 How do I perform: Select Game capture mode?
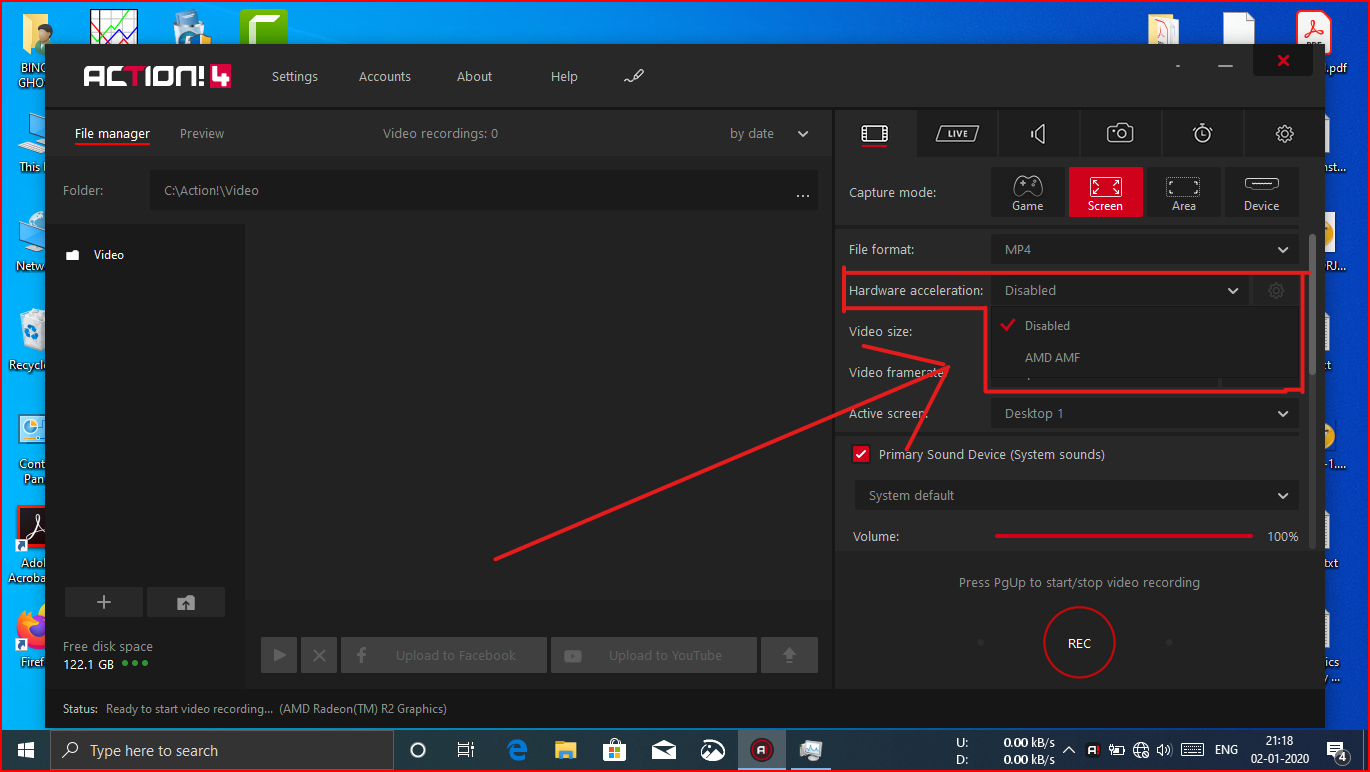(1027, 192)
